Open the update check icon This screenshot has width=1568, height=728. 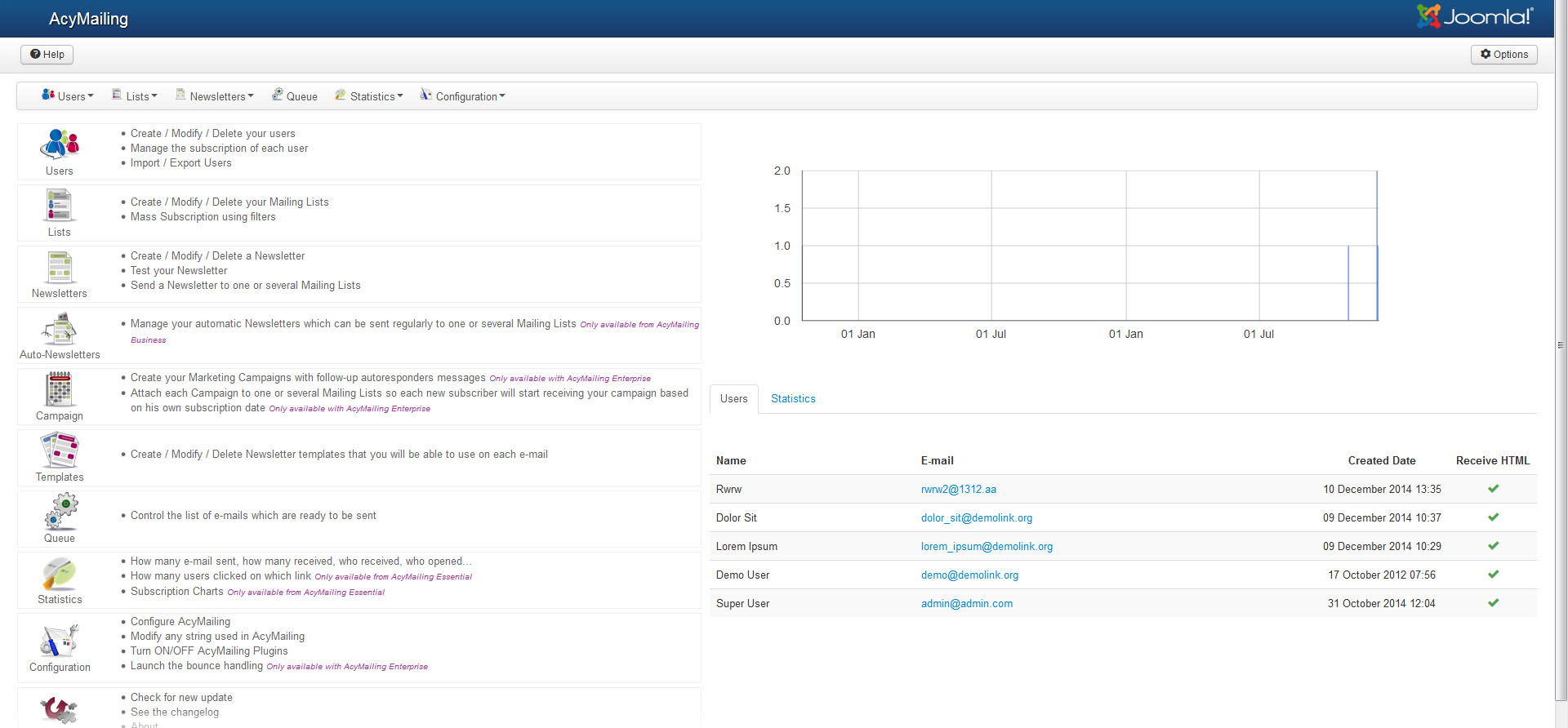point(60,708)
